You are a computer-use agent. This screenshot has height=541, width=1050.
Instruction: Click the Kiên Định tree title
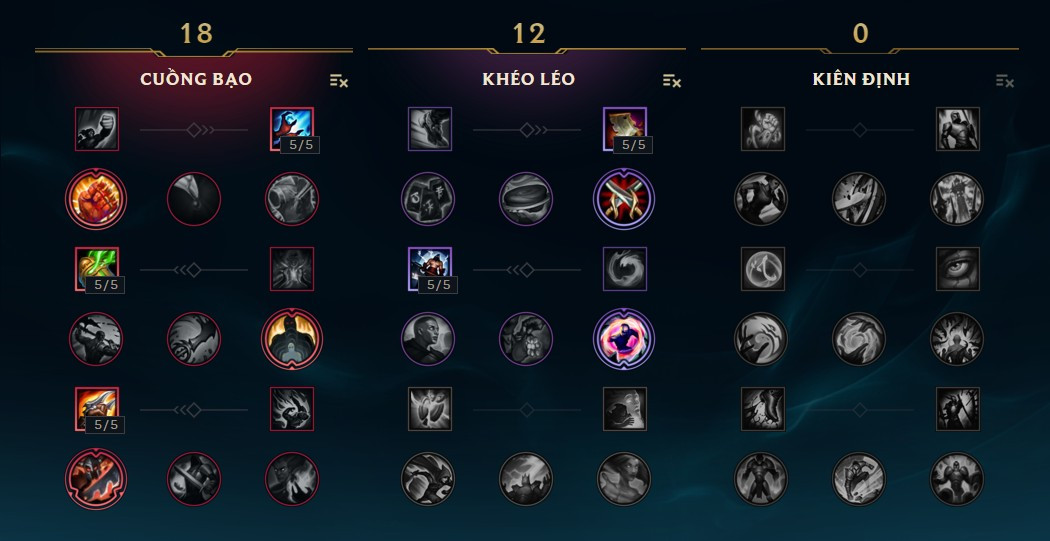[x=861, y=79]
